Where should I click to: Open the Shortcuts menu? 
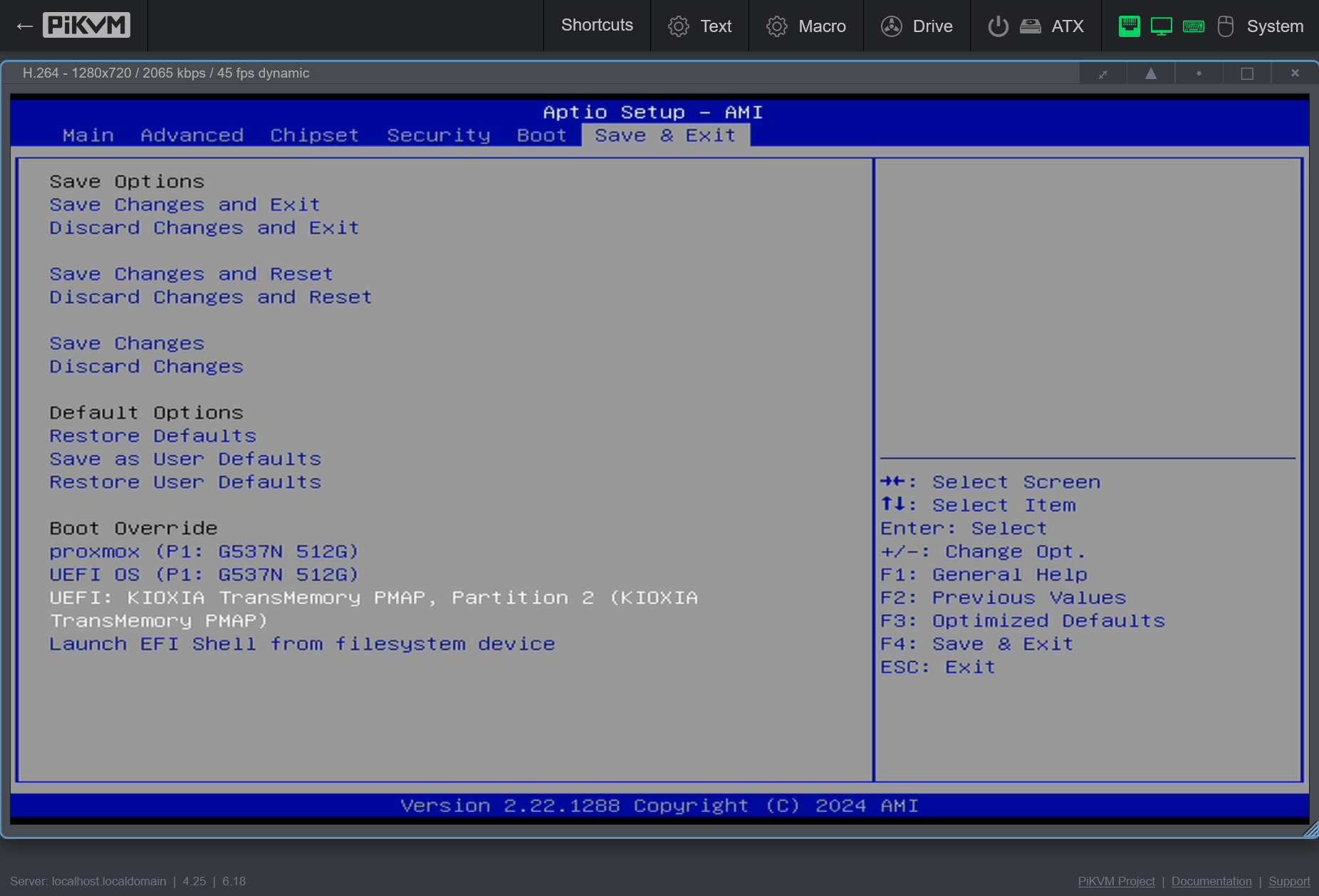pyautogui.click(x=597, y=26)
